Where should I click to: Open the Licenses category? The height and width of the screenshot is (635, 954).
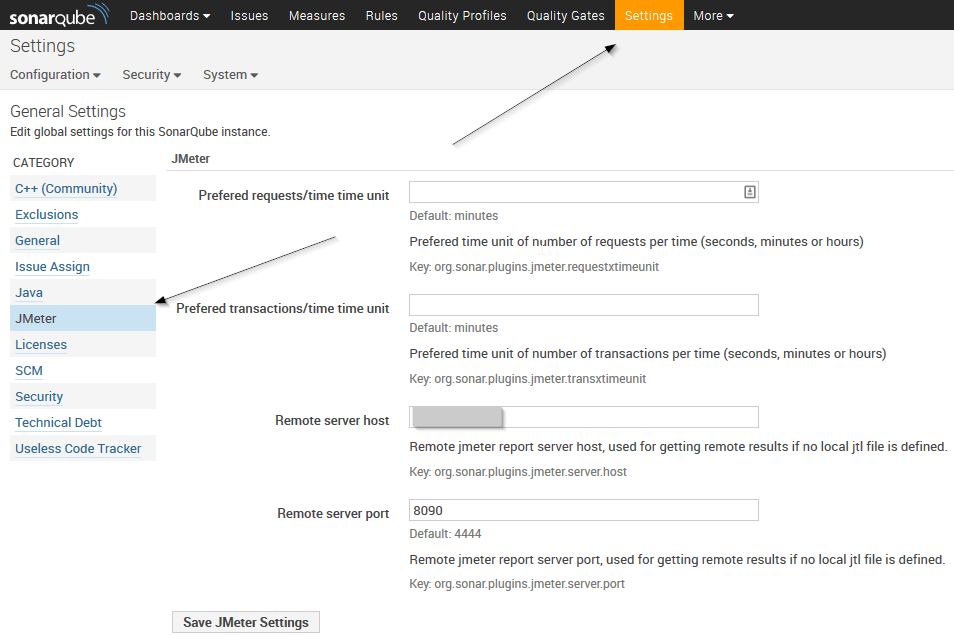[x=41, y=344]
